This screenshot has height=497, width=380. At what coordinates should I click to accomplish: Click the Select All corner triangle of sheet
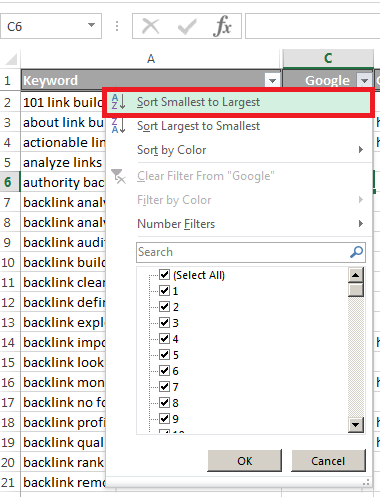click(11, 59)
